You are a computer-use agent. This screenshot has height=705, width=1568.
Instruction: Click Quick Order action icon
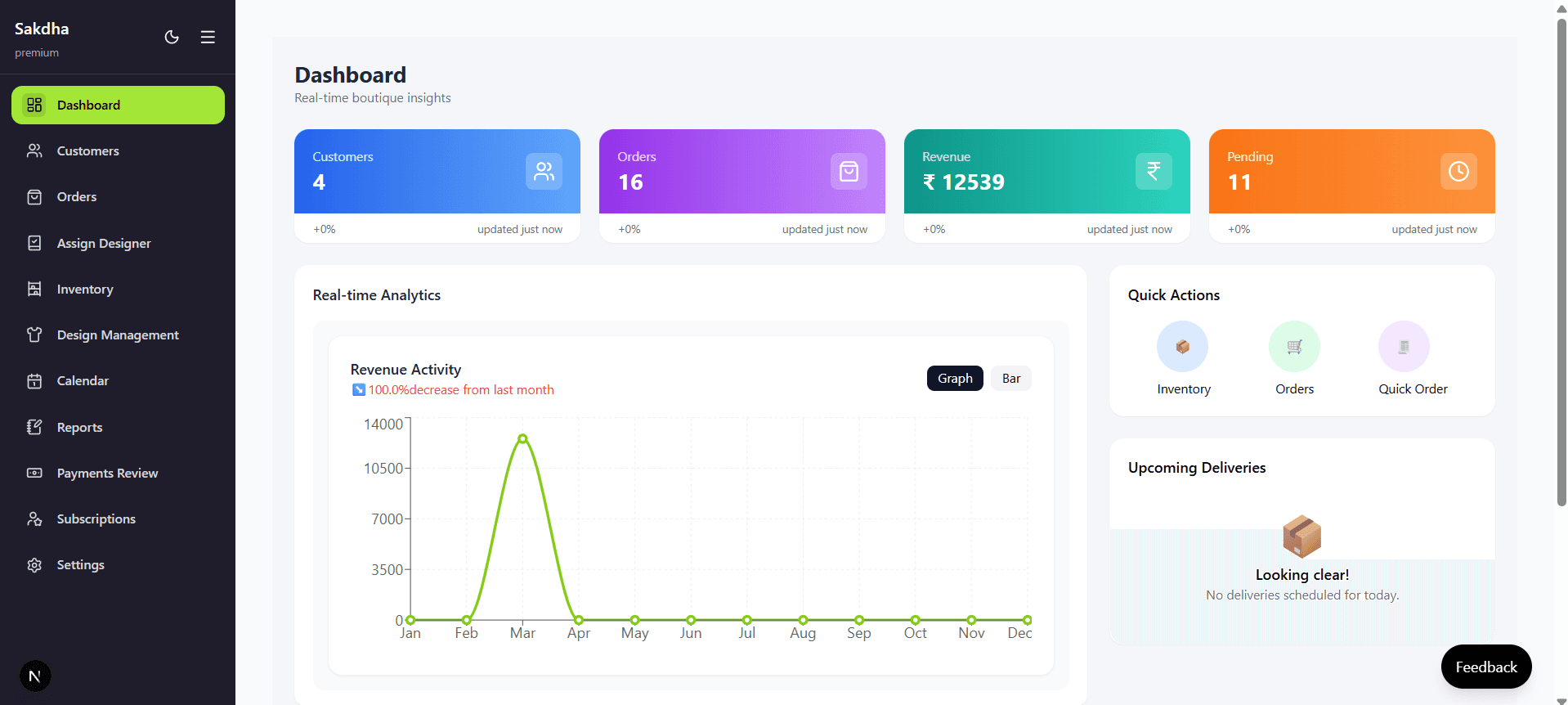point(1404,347)
